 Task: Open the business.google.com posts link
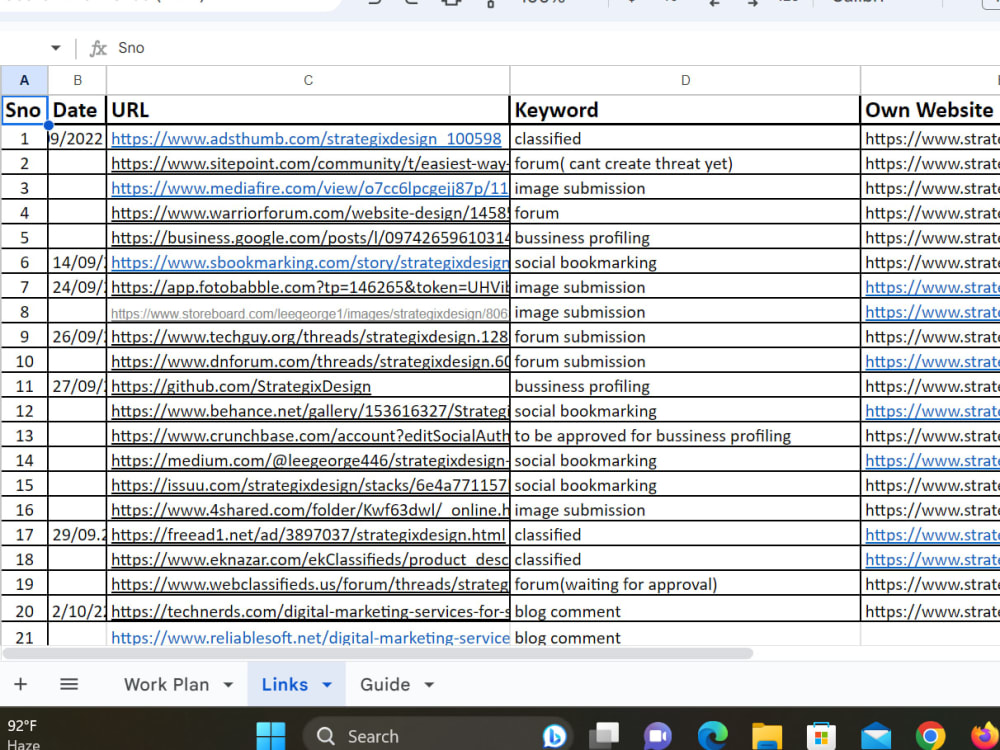[309, 238]
